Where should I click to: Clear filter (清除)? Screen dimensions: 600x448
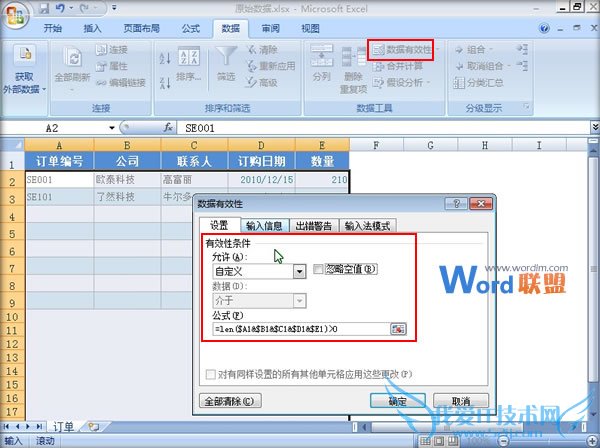[x=263, y=50]
